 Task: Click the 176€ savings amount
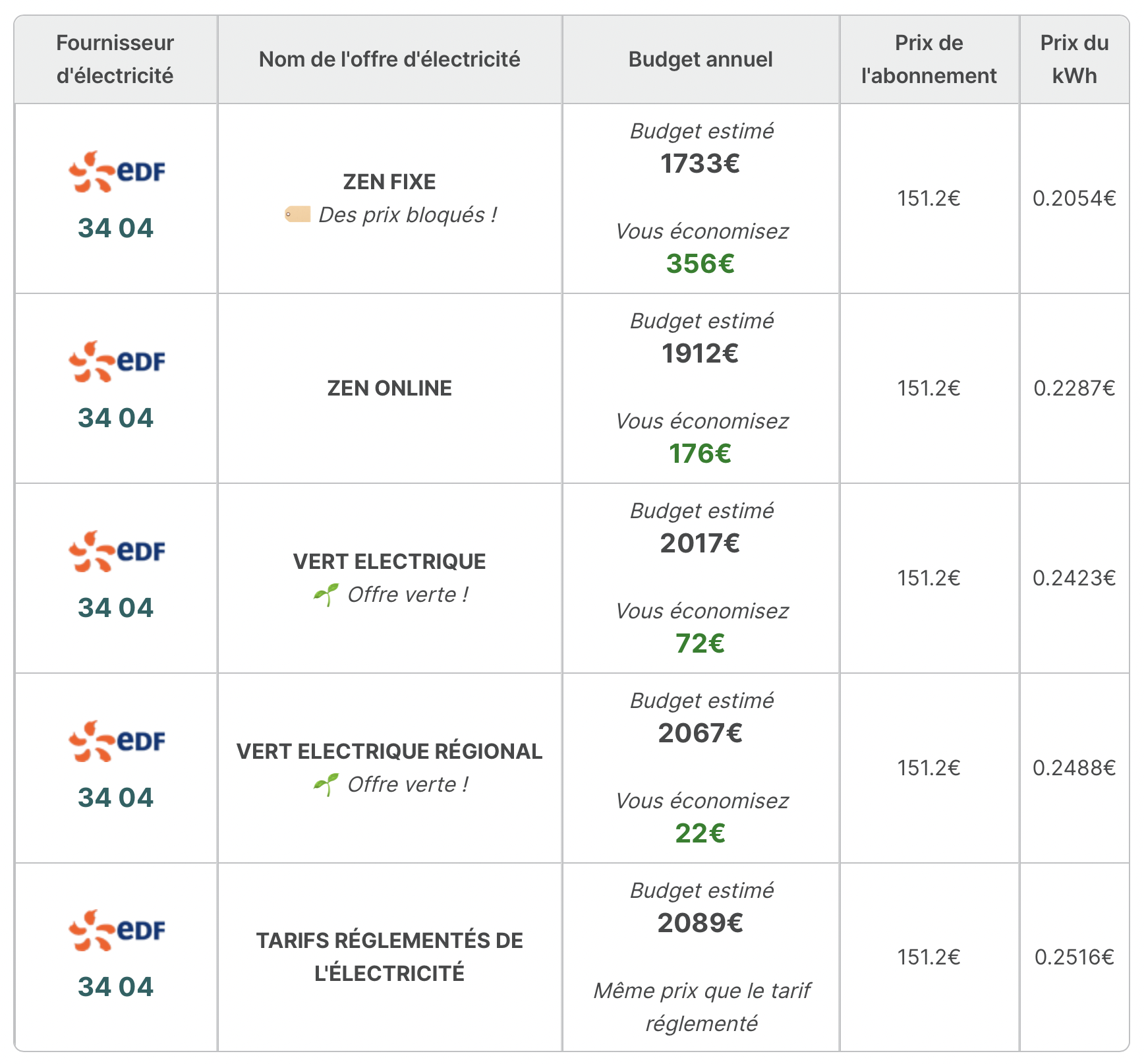(701, 454)
